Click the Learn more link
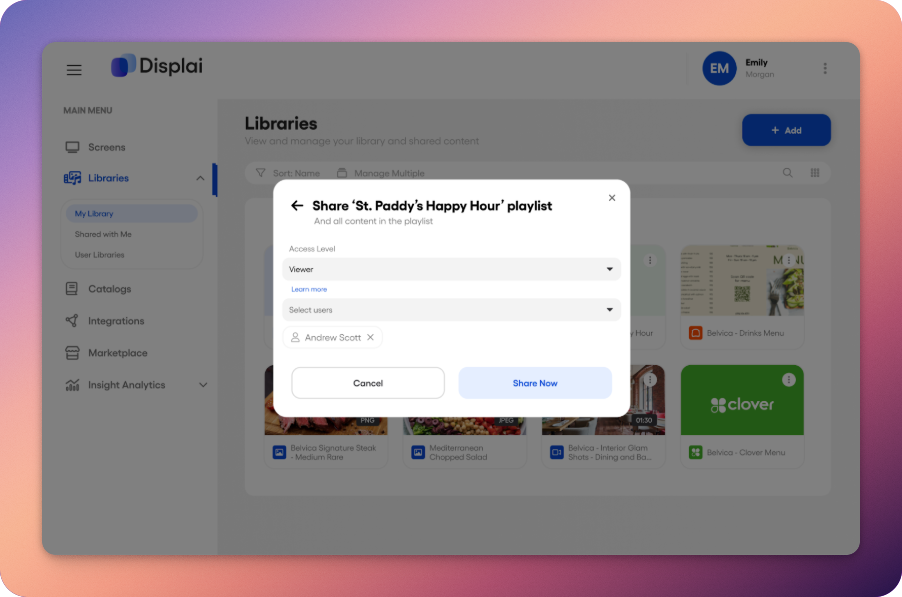The width and height of the screenshot is (902, 597). coord(309,289)
